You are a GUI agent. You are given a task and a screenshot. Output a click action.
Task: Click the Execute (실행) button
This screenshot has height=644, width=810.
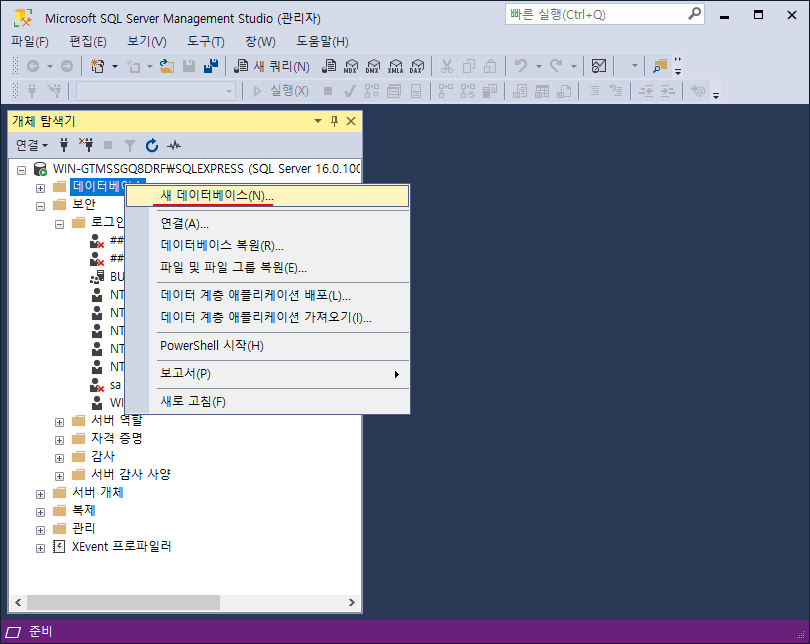[282, 91]
